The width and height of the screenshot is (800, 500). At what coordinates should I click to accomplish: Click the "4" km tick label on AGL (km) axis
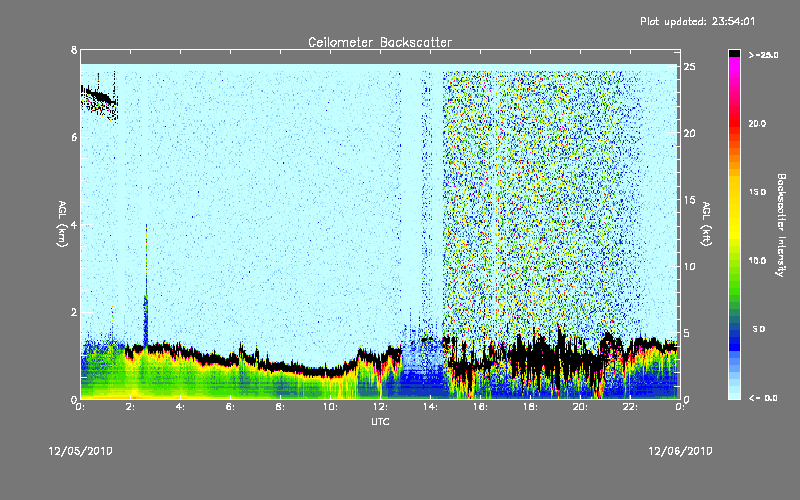point(74,225)
